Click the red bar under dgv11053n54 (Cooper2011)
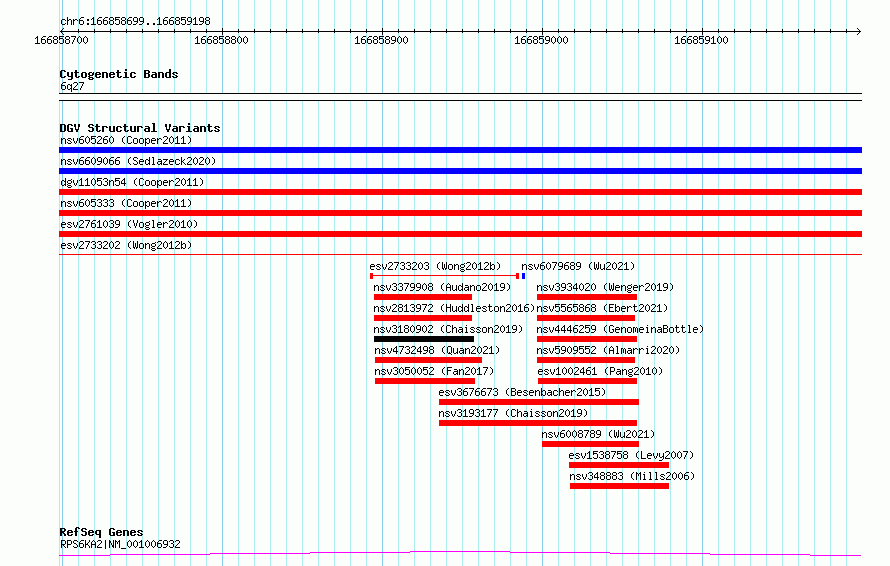The height and width of the screenshot is (566, 890). [460, 192]
